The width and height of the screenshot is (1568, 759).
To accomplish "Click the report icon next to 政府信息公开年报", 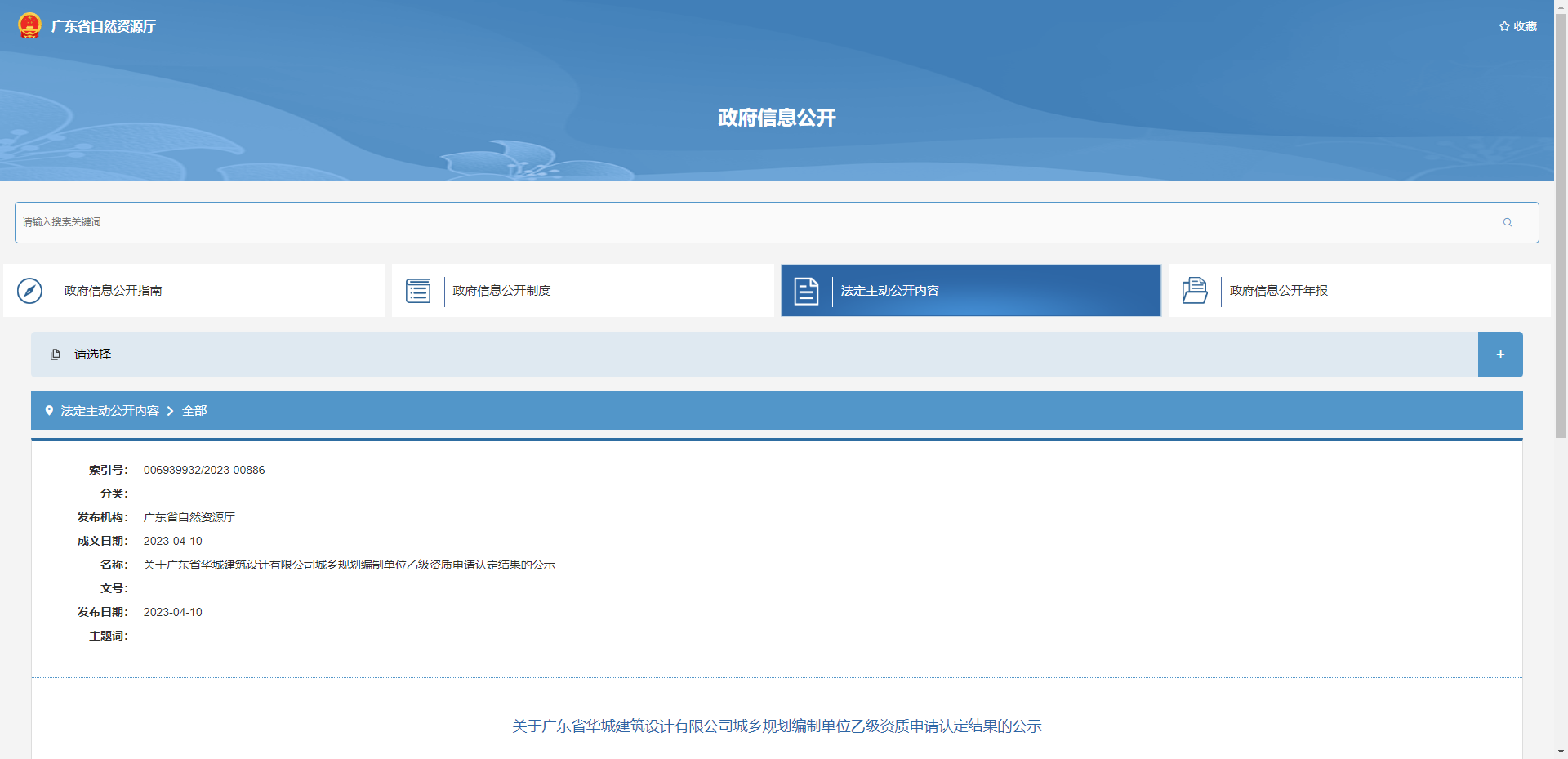I will pyautogui.click(x=1195, y=291).
